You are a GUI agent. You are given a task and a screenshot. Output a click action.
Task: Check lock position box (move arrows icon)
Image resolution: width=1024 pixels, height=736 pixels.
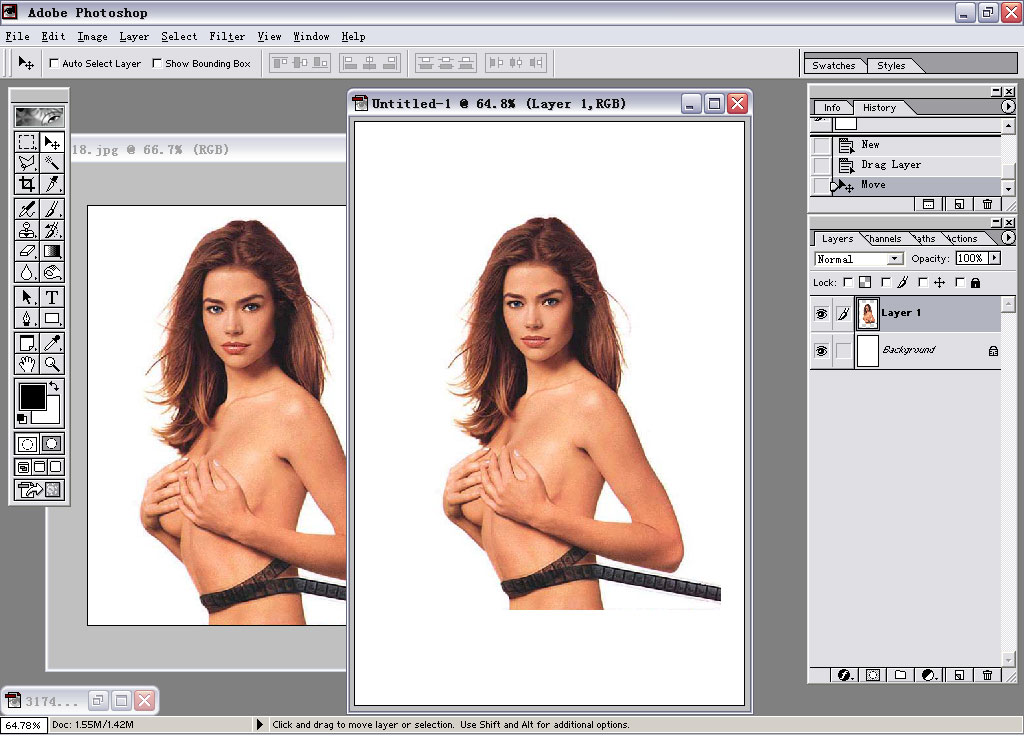coord(923,282)
